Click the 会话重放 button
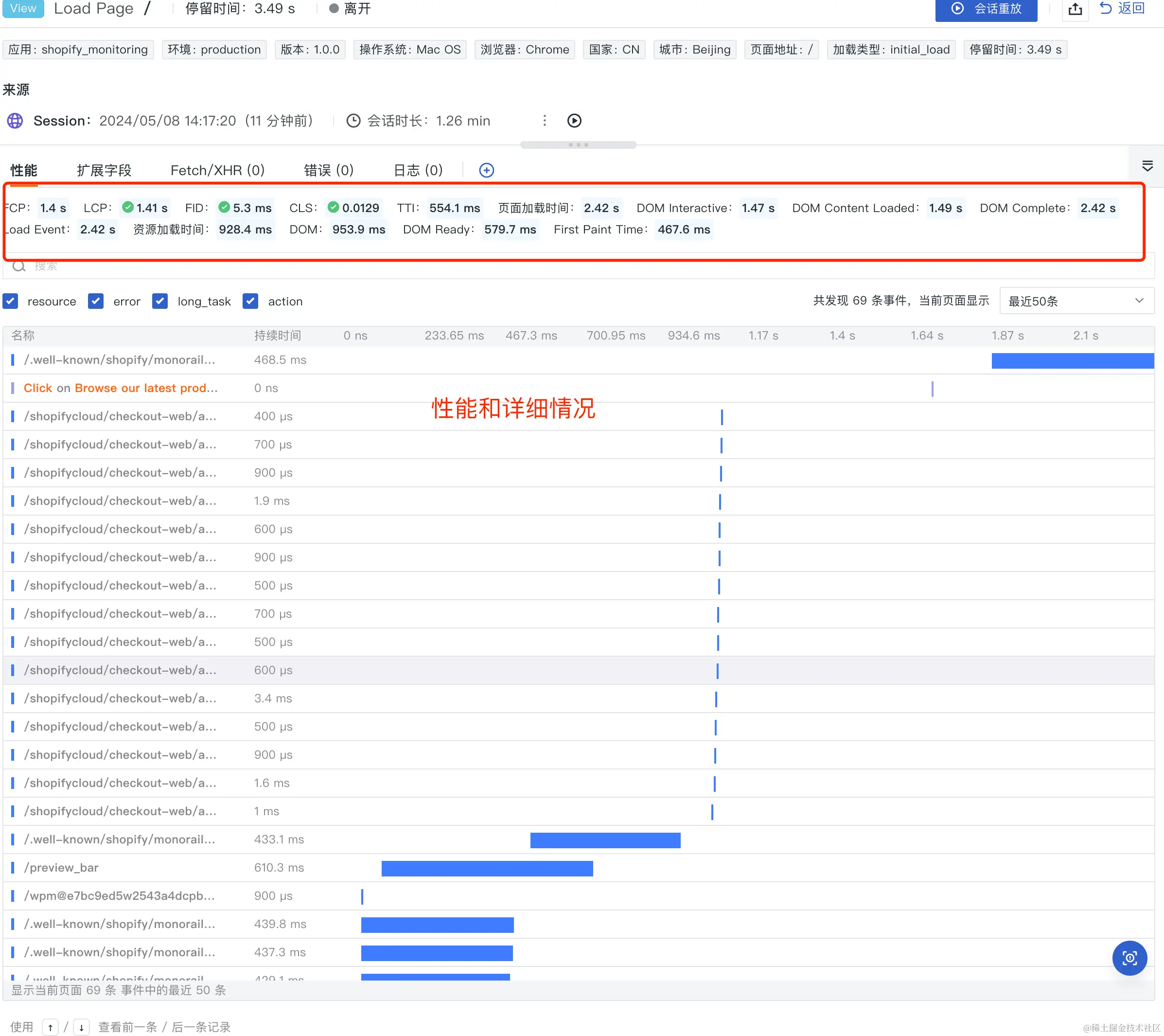 (x=986, y=9)
